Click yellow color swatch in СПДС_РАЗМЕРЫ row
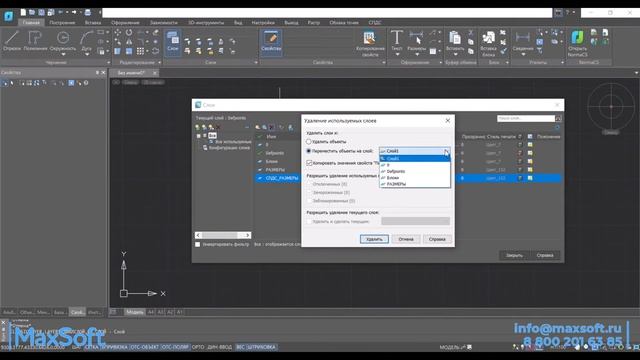 pyautogui.click(x=530, y=178)
